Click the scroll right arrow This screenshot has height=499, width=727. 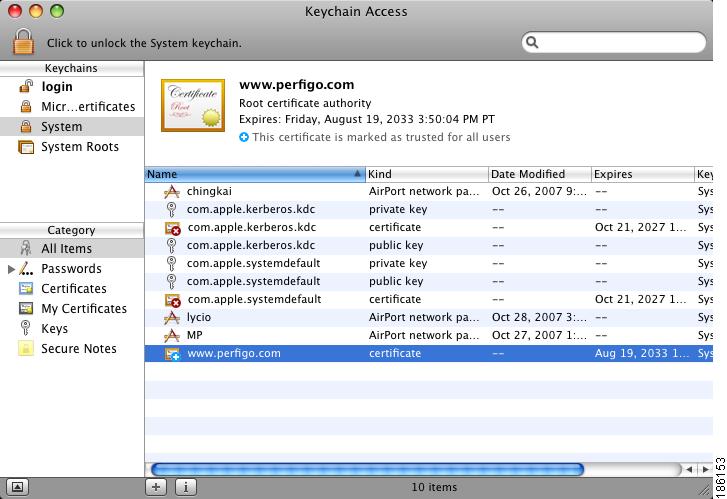point(705,469)
